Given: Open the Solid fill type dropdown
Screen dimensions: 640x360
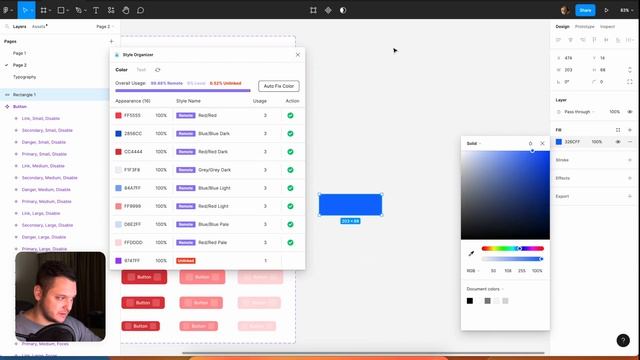Looking at the screenshot, I should (x=473, y=143).
